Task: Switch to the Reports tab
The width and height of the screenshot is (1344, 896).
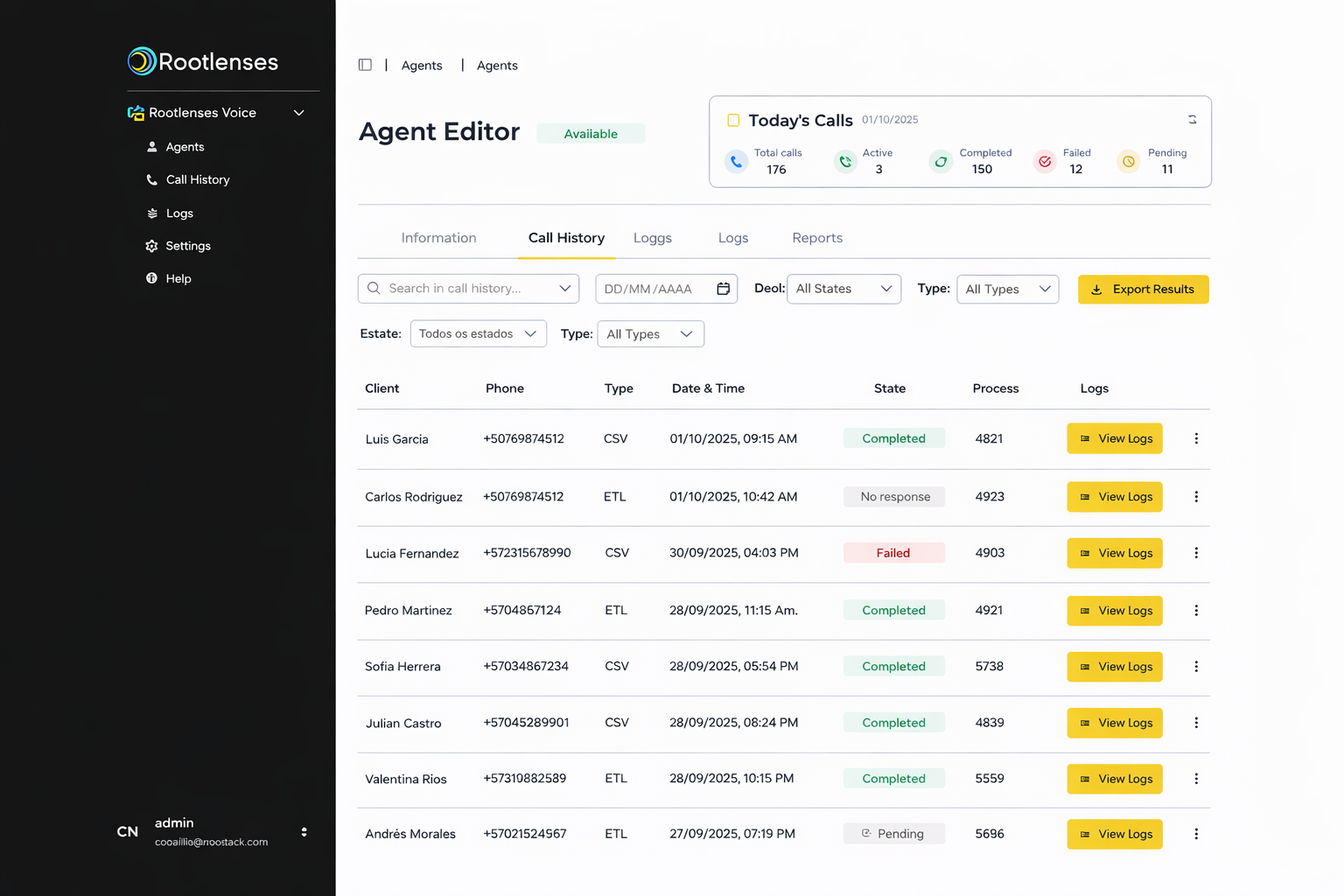Action: pos(816,238)
